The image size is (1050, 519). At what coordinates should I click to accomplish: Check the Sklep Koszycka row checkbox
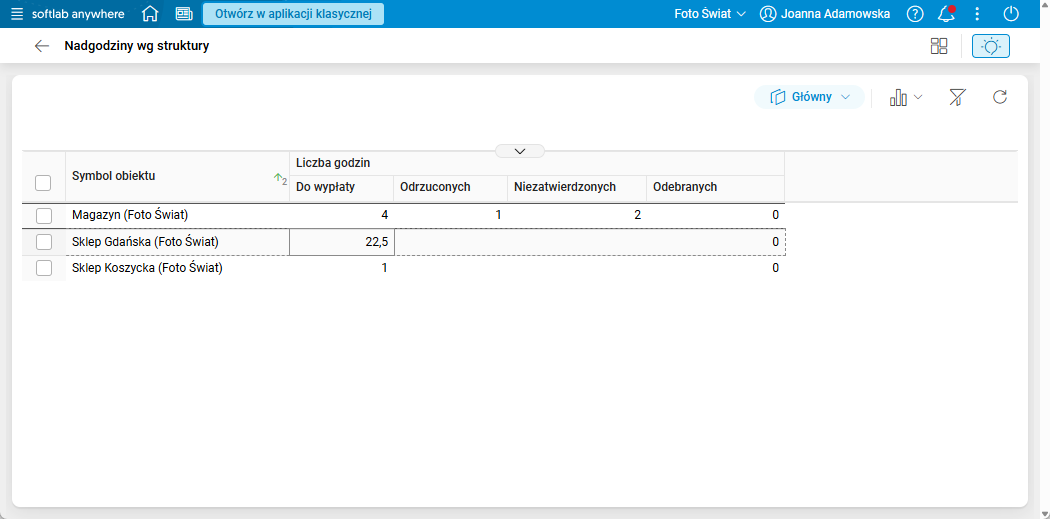(x=44, y=268)
